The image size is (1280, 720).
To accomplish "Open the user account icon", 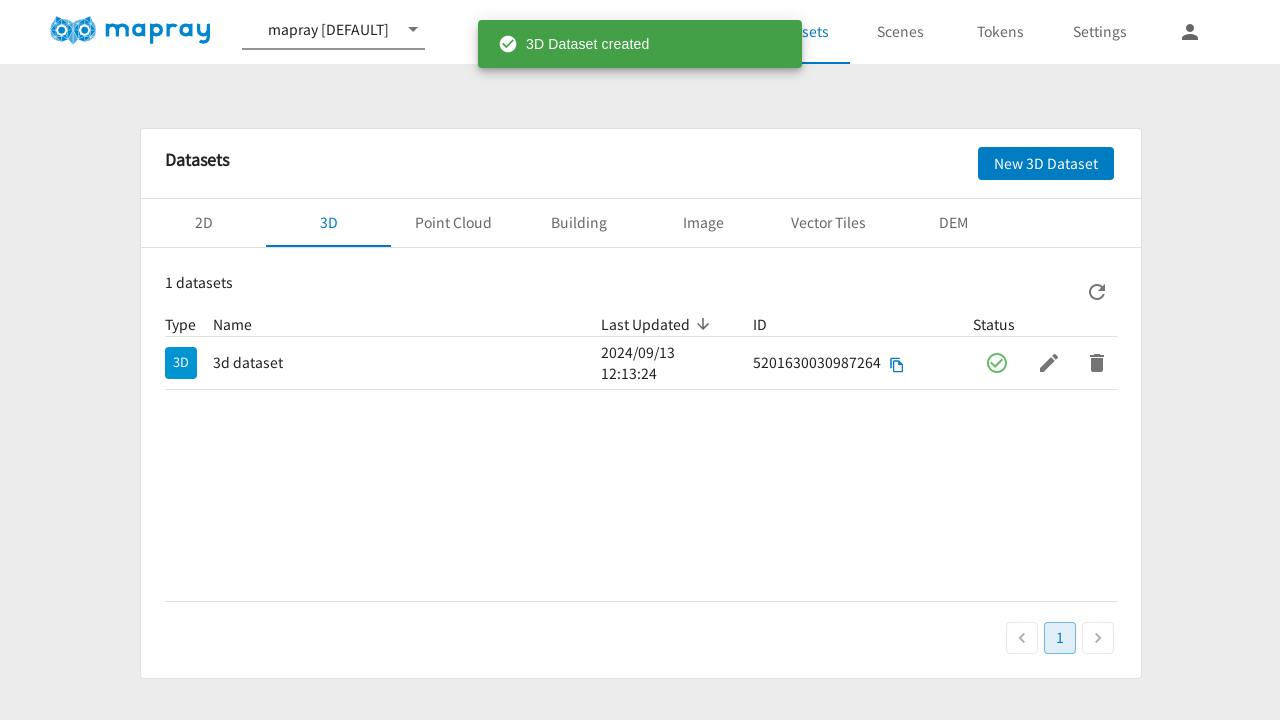I will (x=1189, y=32).
